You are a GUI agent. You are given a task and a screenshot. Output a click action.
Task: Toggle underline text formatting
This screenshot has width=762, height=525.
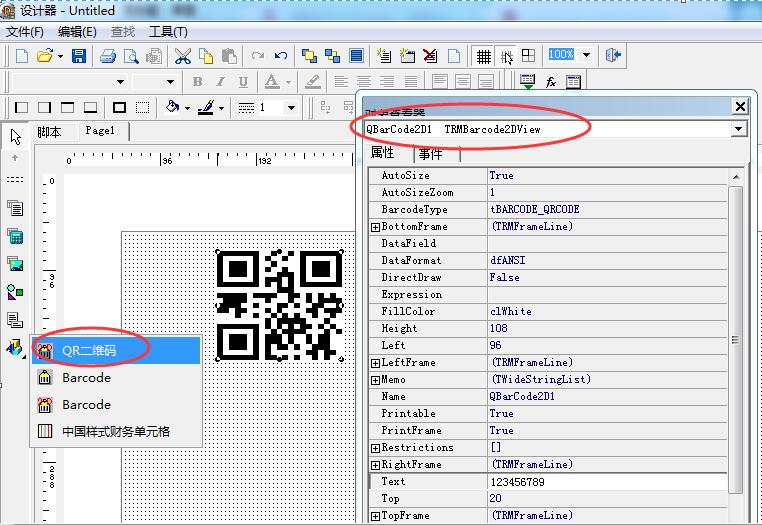pyautogui.click(x=243, y=82)
